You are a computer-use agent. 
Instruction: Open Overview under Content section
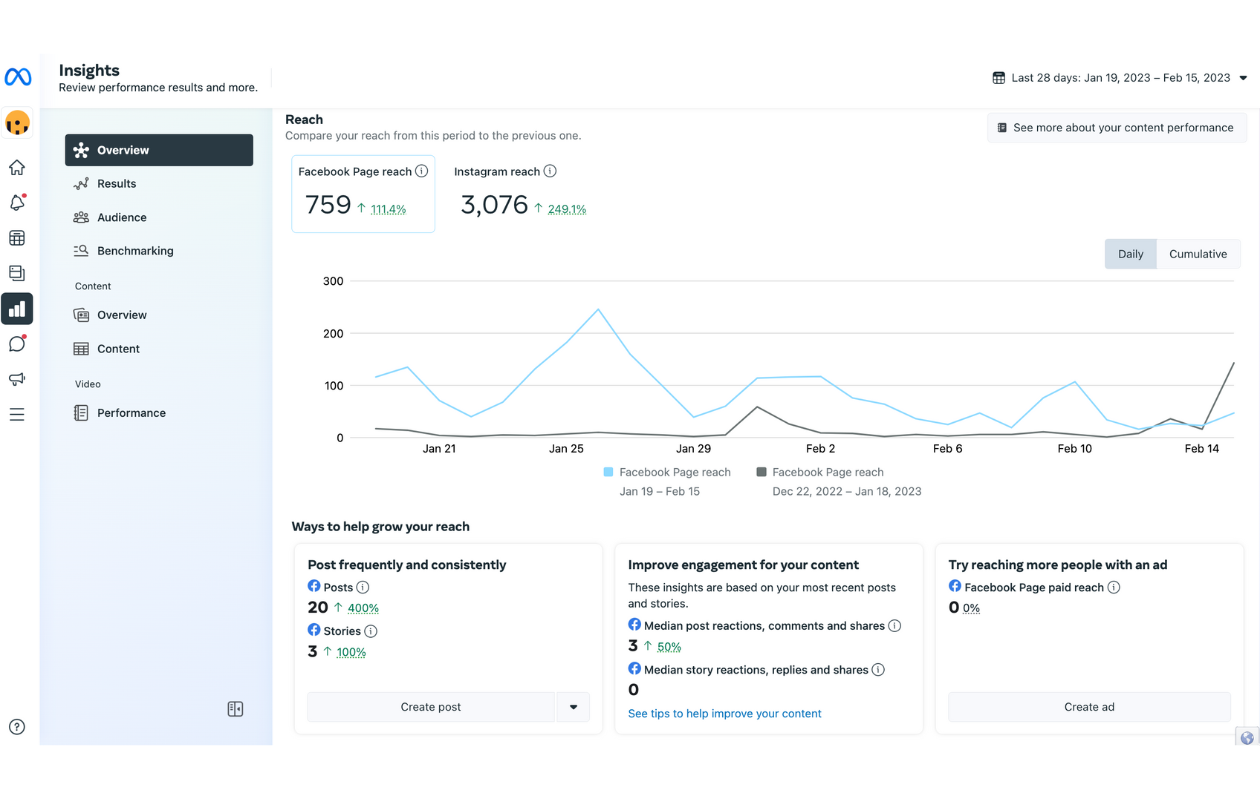pyautogui.click(x=159, y=315)
